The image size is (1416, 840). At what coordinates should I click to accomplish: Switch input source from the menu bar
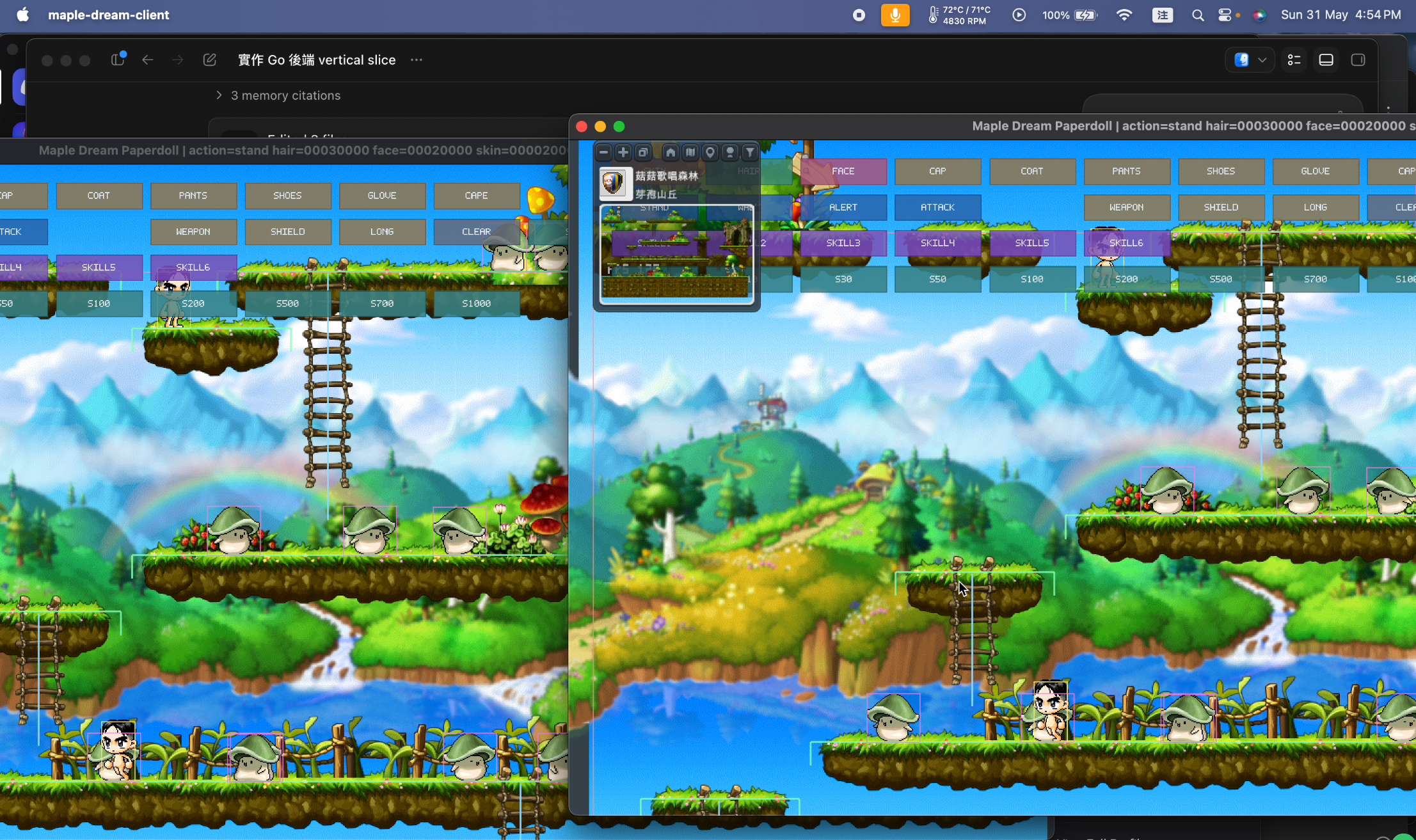(x=1163, y=15)
